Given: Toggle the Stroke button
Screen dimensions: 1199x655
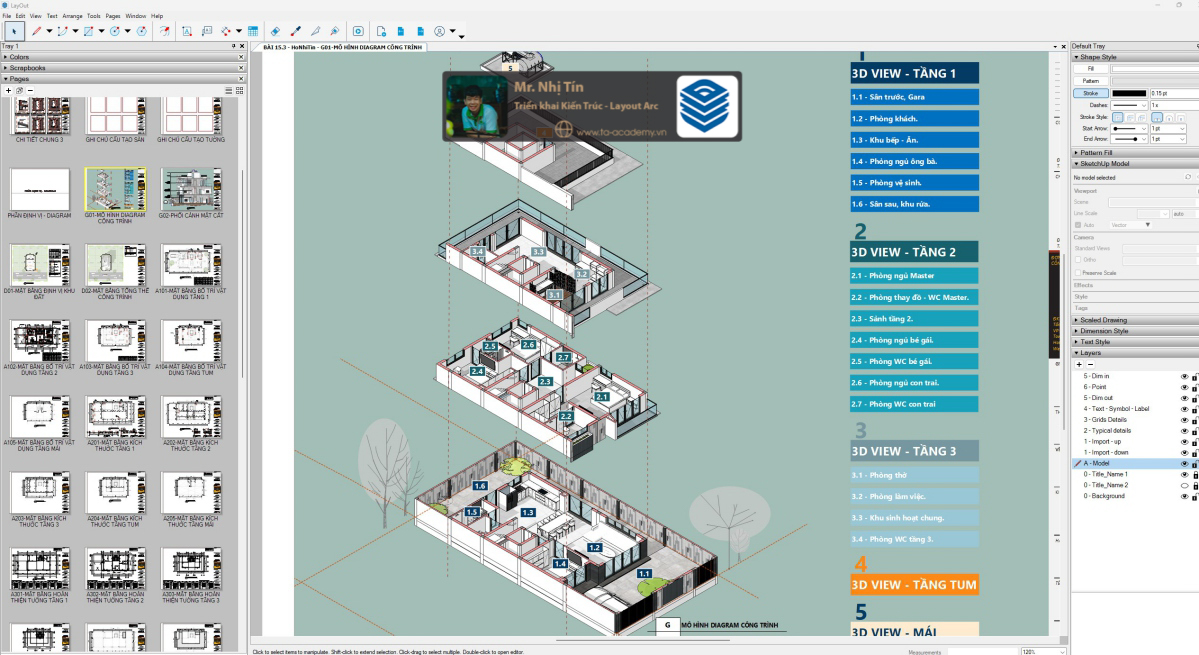Looking at the screenshot, I should click(1090, 93).
